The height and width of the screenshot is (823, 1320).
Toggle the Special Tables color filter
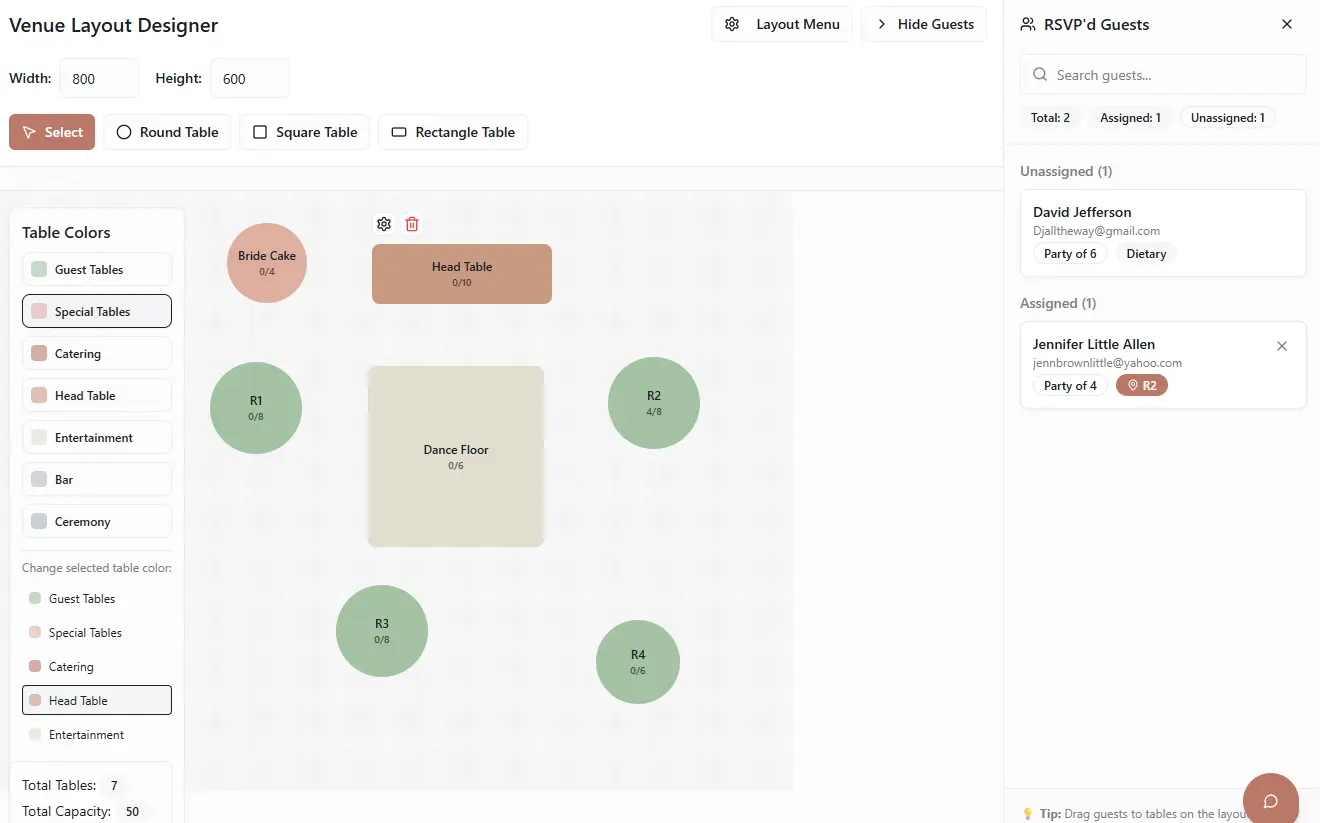click(97, 311)
